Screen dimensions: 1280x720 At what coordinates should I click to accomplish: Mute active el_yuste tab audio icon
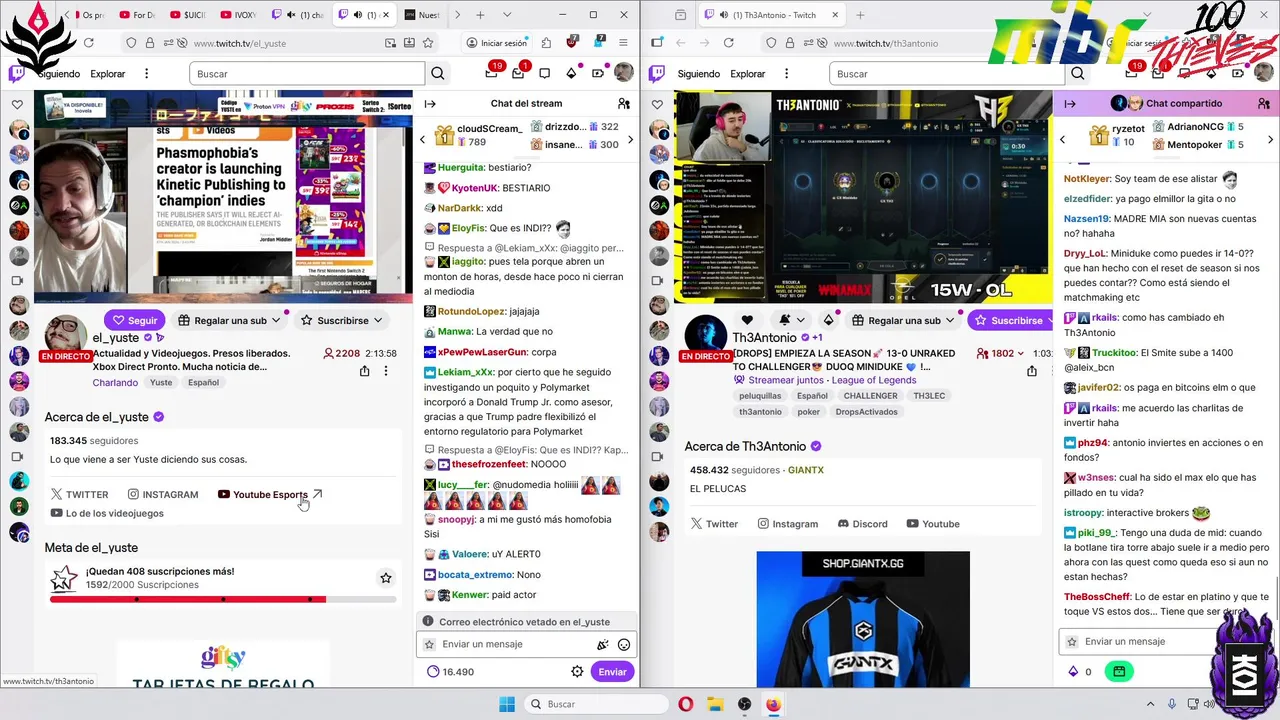[x=360, y=15]
